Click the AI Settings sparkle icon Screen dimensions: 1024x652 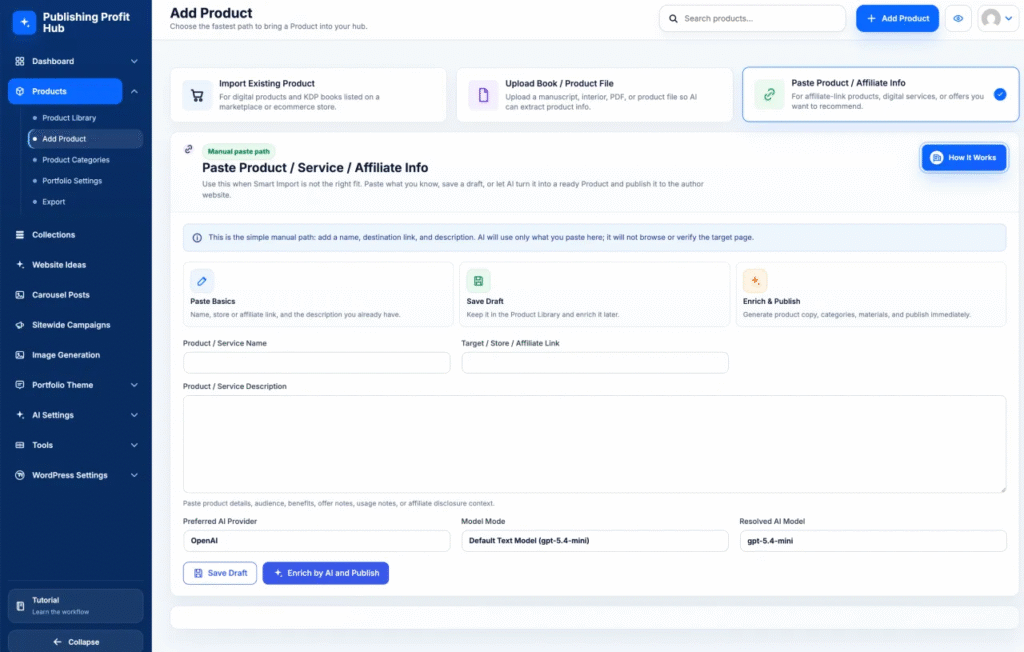tap(20, 415)
